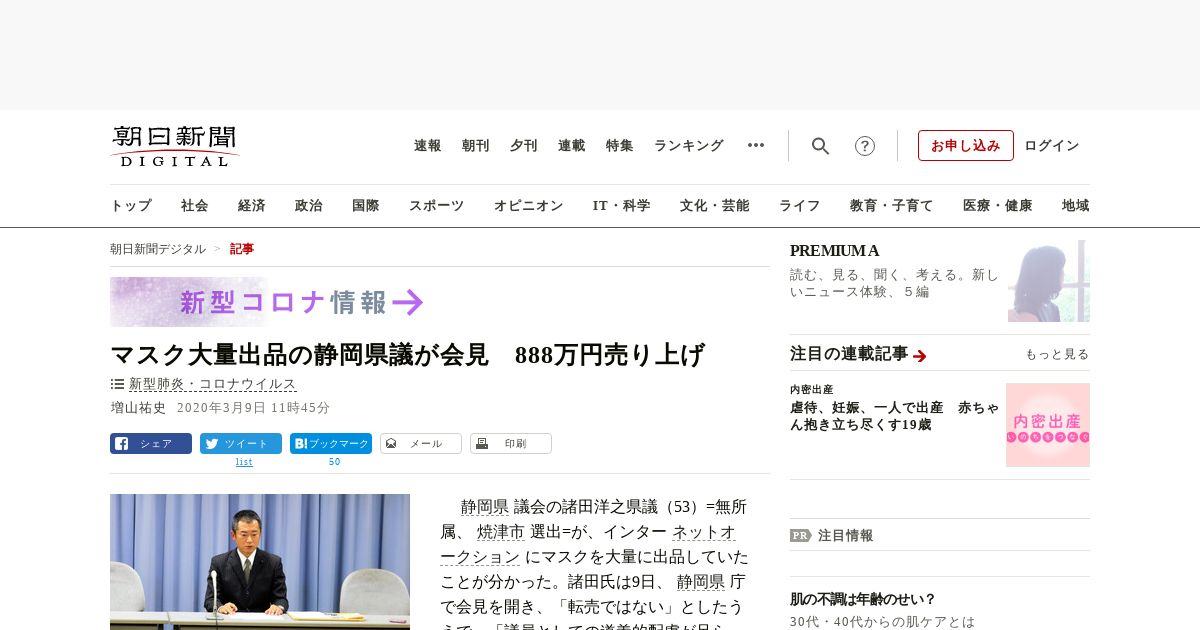Screen dimensions: 1200x630
Task: Go to IT・科学 section tab
Action: [622, 206]
